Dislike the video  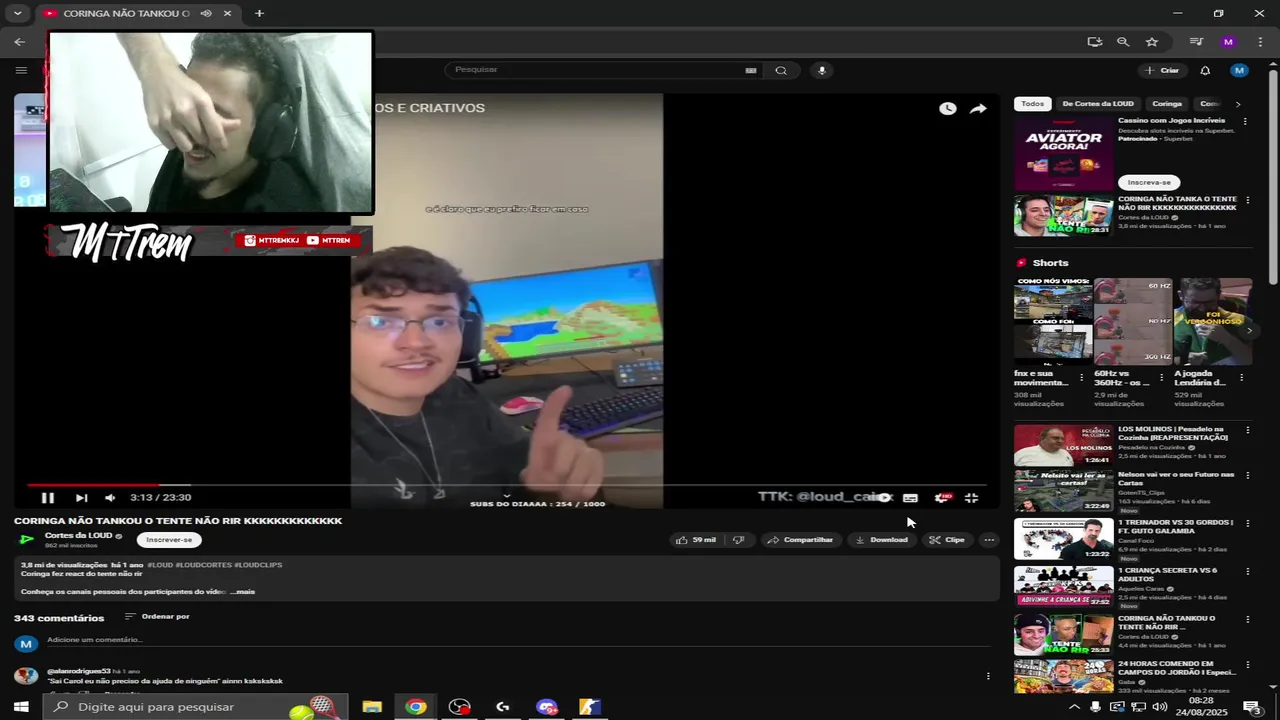pos(738,540)
